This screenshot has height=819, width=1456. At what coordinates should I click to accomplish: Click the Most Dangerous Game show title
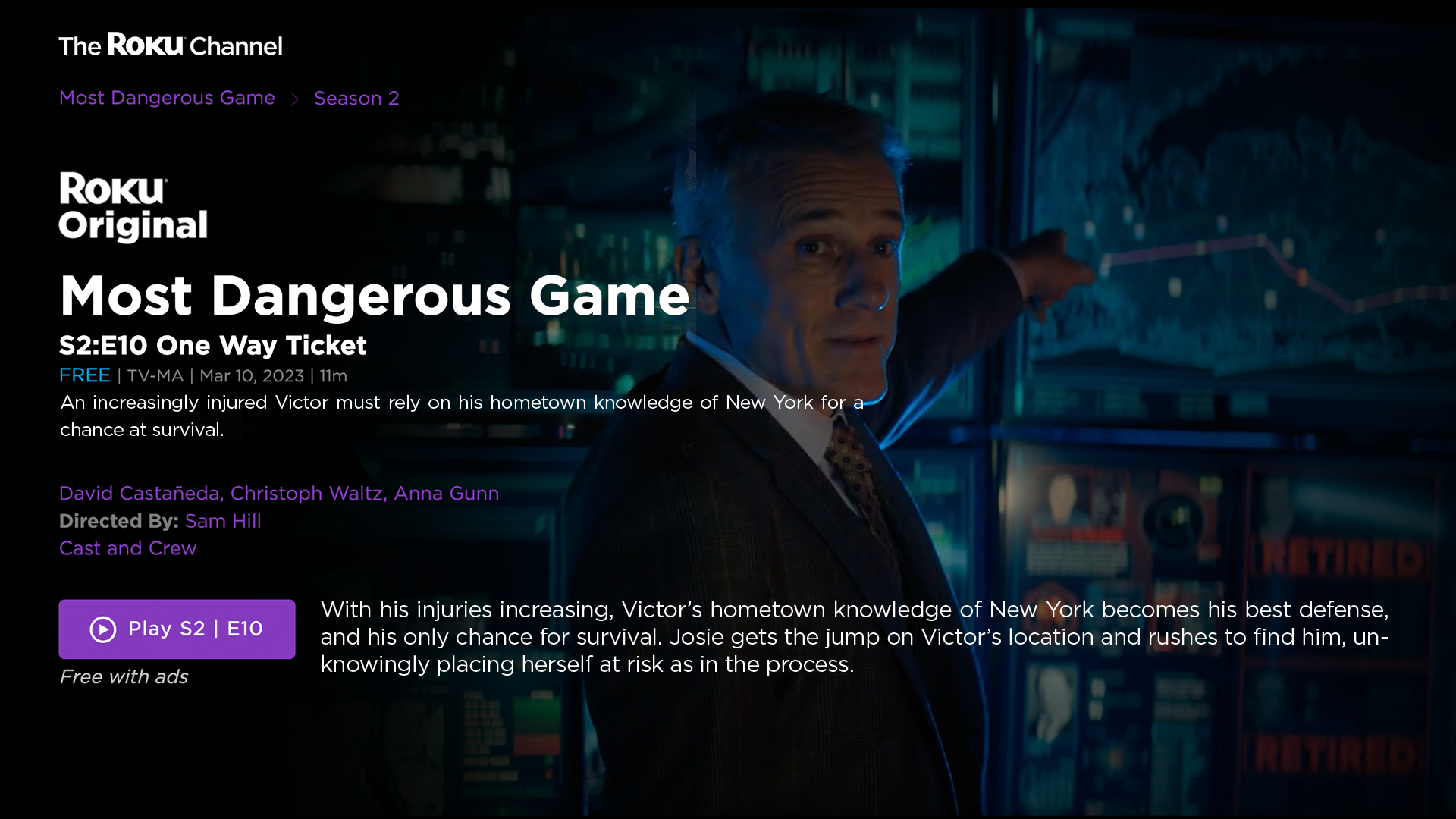375,297
